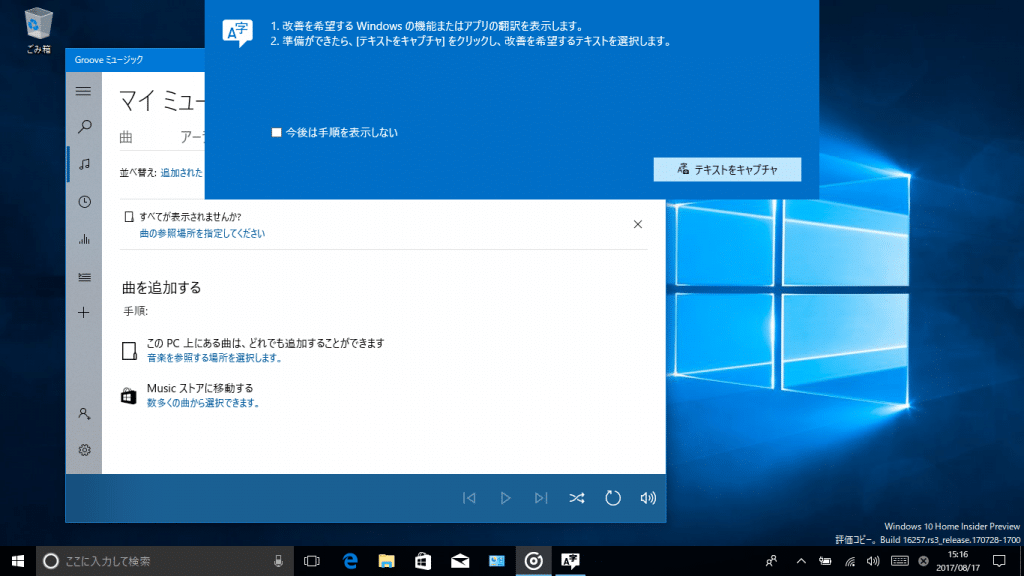Open Groove settings via the gear icon

coord(84,450)
